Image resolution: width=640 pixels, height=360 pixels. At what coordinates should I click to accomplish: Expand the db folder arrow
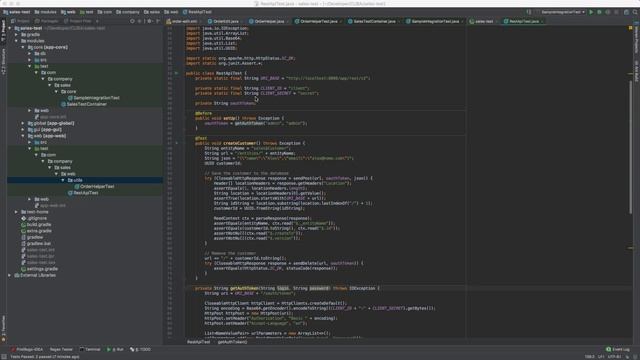coord(29,53)
